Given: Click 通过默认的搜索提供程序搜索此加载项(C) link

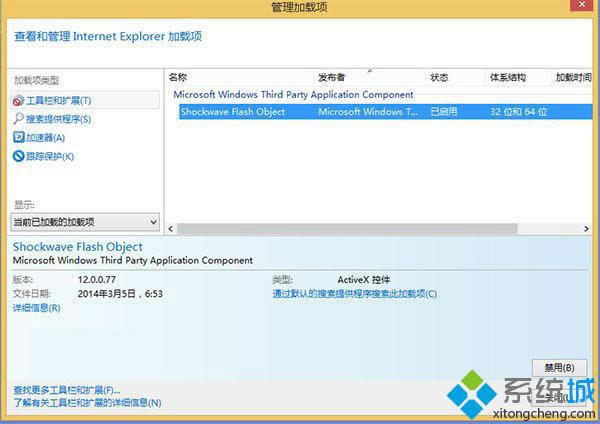Looking at the screenshot, I should click(355, 294).
